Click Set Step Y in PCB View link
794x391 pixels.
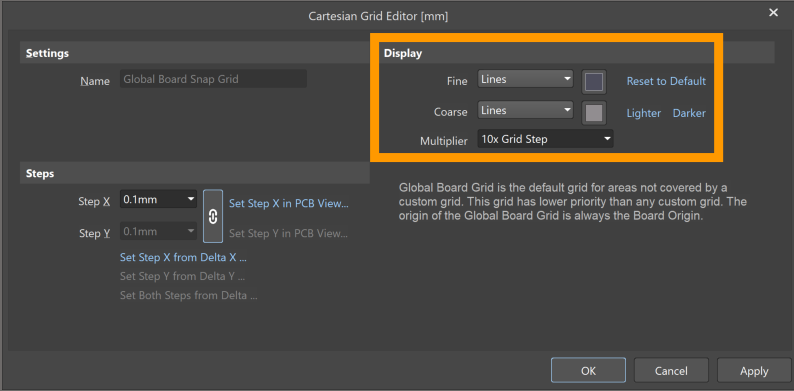(x=289, y=233)
